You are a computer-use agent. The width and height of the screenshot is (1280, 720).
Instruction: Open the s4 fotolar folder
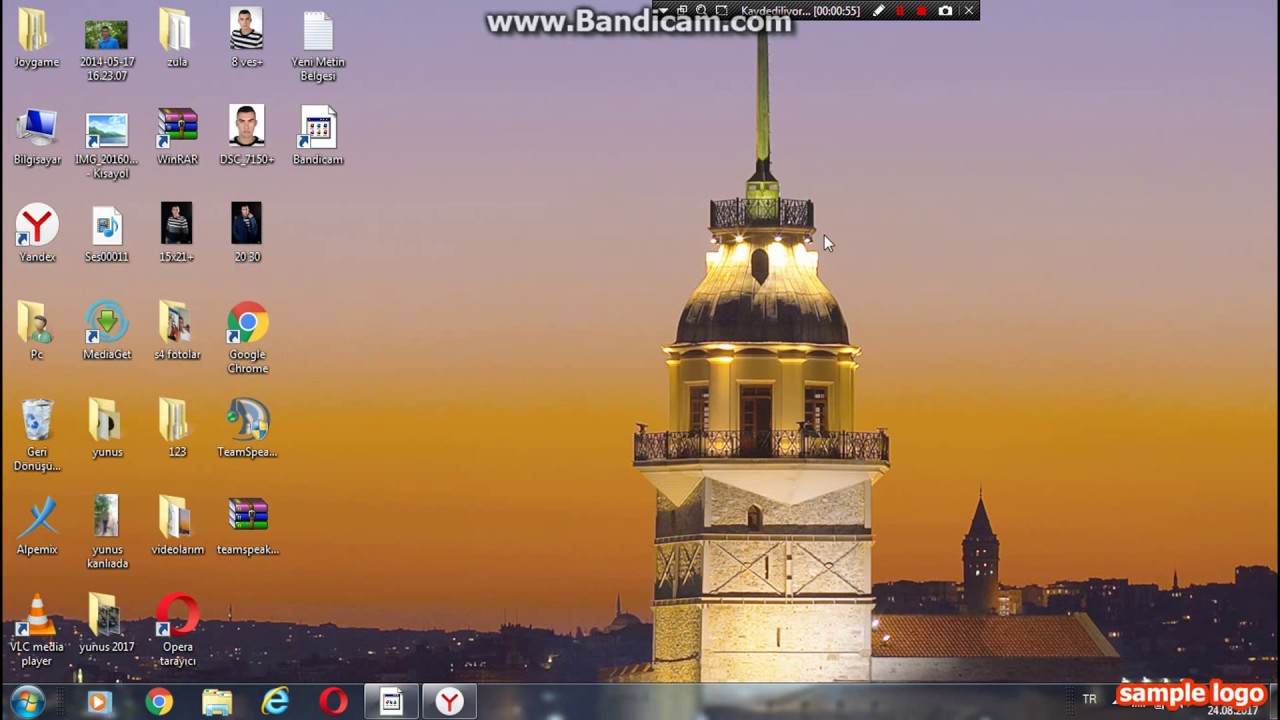click(177, 331)
